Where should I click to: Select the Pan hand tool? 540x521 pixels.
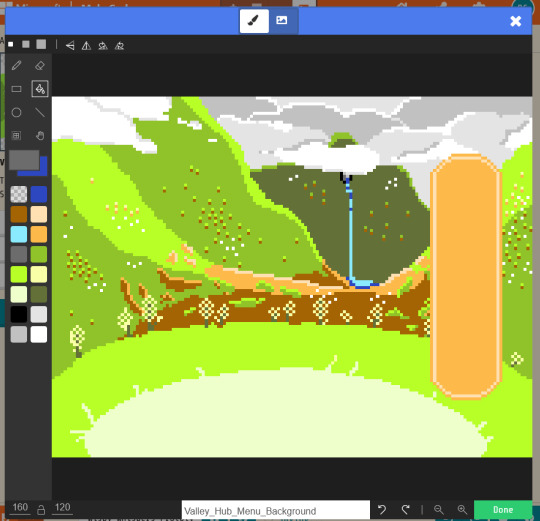pyautogui.click(x=40, y=135)
